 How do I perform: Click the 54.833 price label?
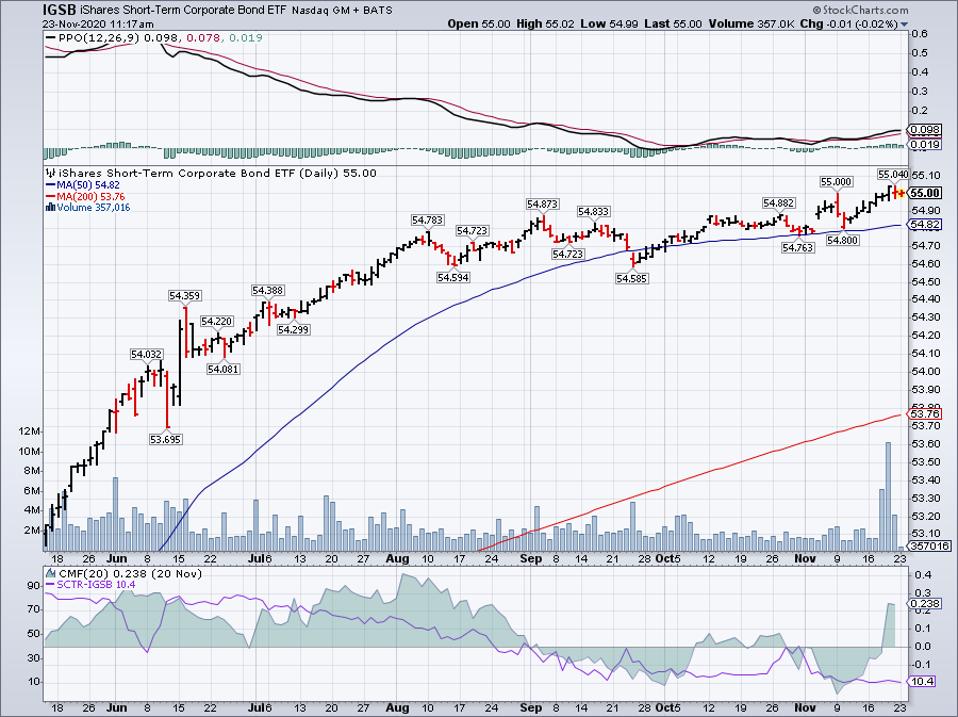(x=593, y=212)
